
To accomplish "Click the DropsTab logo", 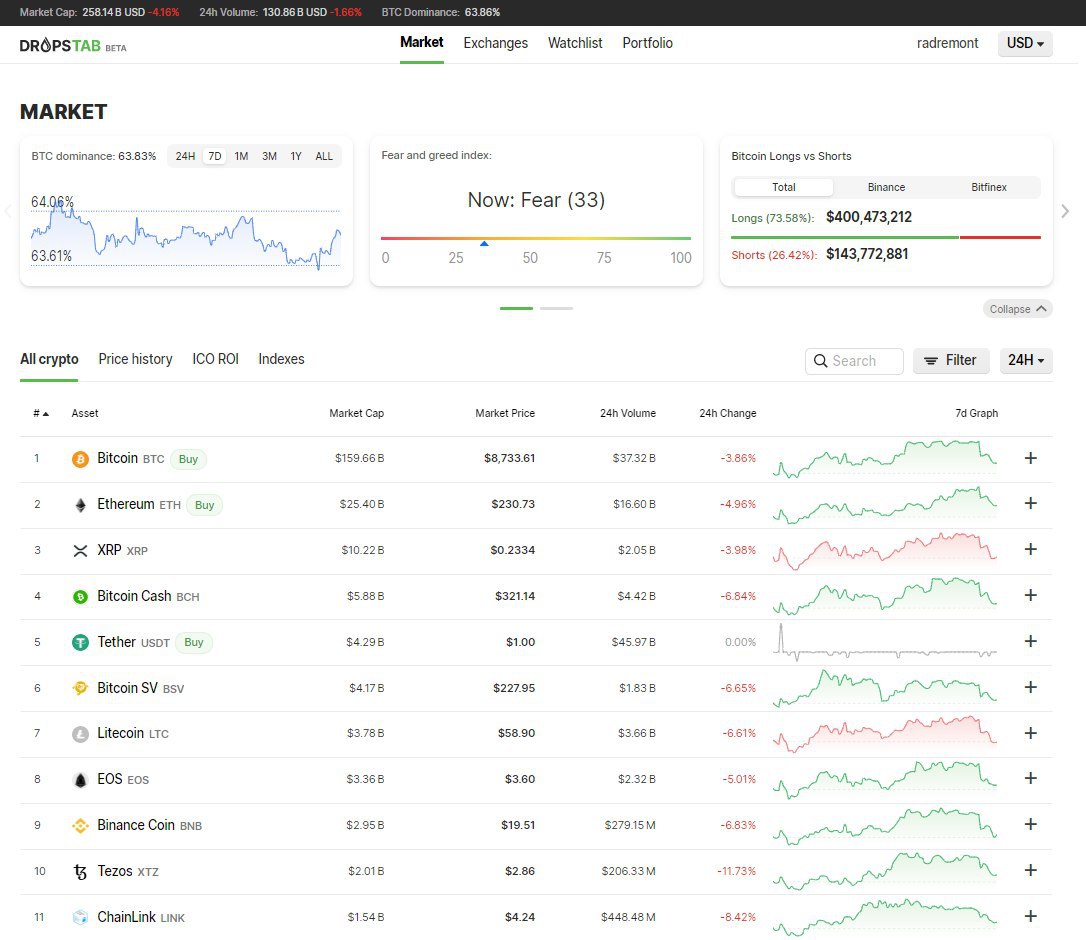I will tap(73, 46).
